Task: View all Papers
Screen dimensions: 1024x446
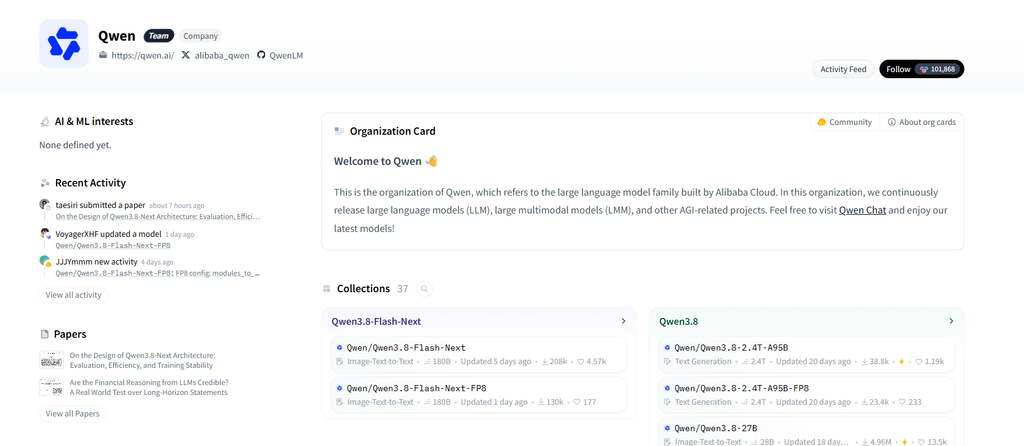Action: click(x=72, y=414)
